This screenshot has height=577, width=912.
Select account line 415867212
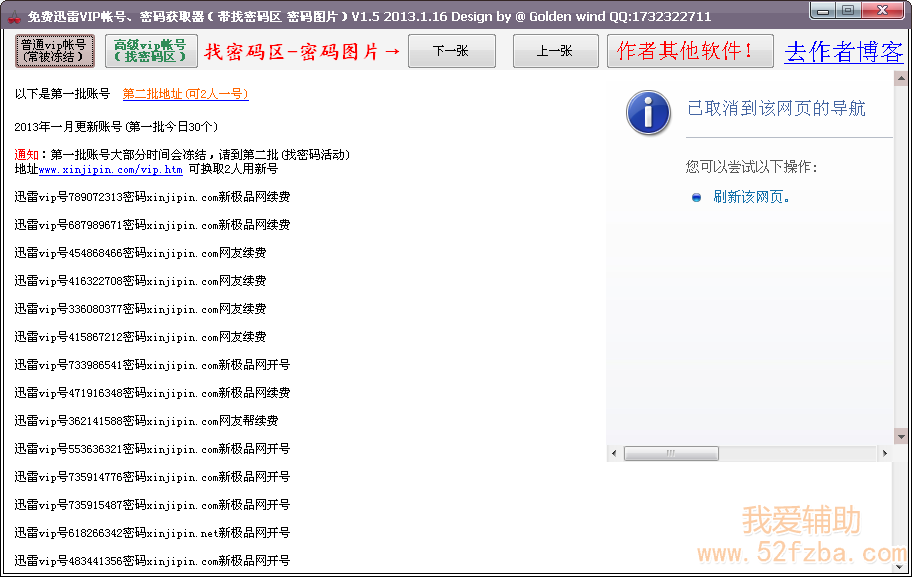pyautogui.click(x=140, y=337)
